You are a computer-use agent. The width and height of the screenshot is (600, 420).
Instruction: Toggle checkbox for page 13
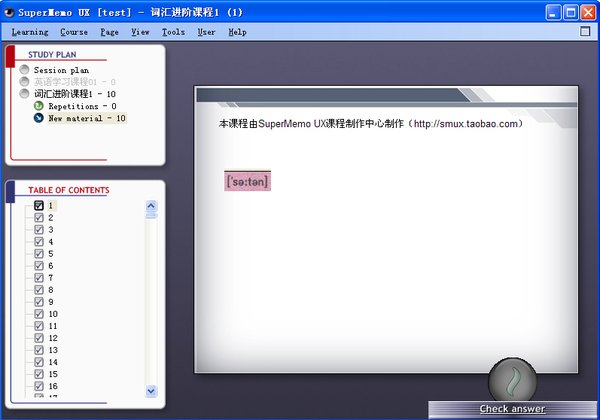[x=39, y=350]
